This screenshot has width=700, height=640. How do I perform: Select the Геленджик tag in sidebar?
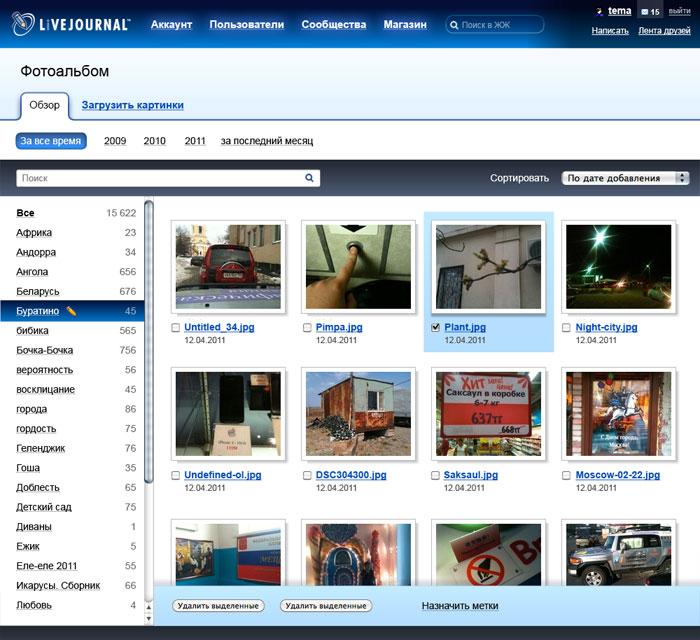(x=41, y=448)
